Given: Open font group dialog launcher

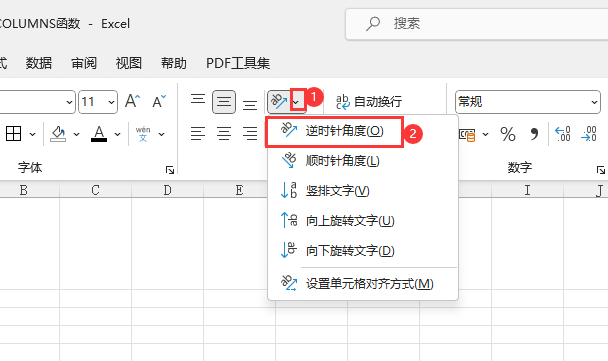Looking at the screenshot, I should pyautogui.click(x=170, y=170).
